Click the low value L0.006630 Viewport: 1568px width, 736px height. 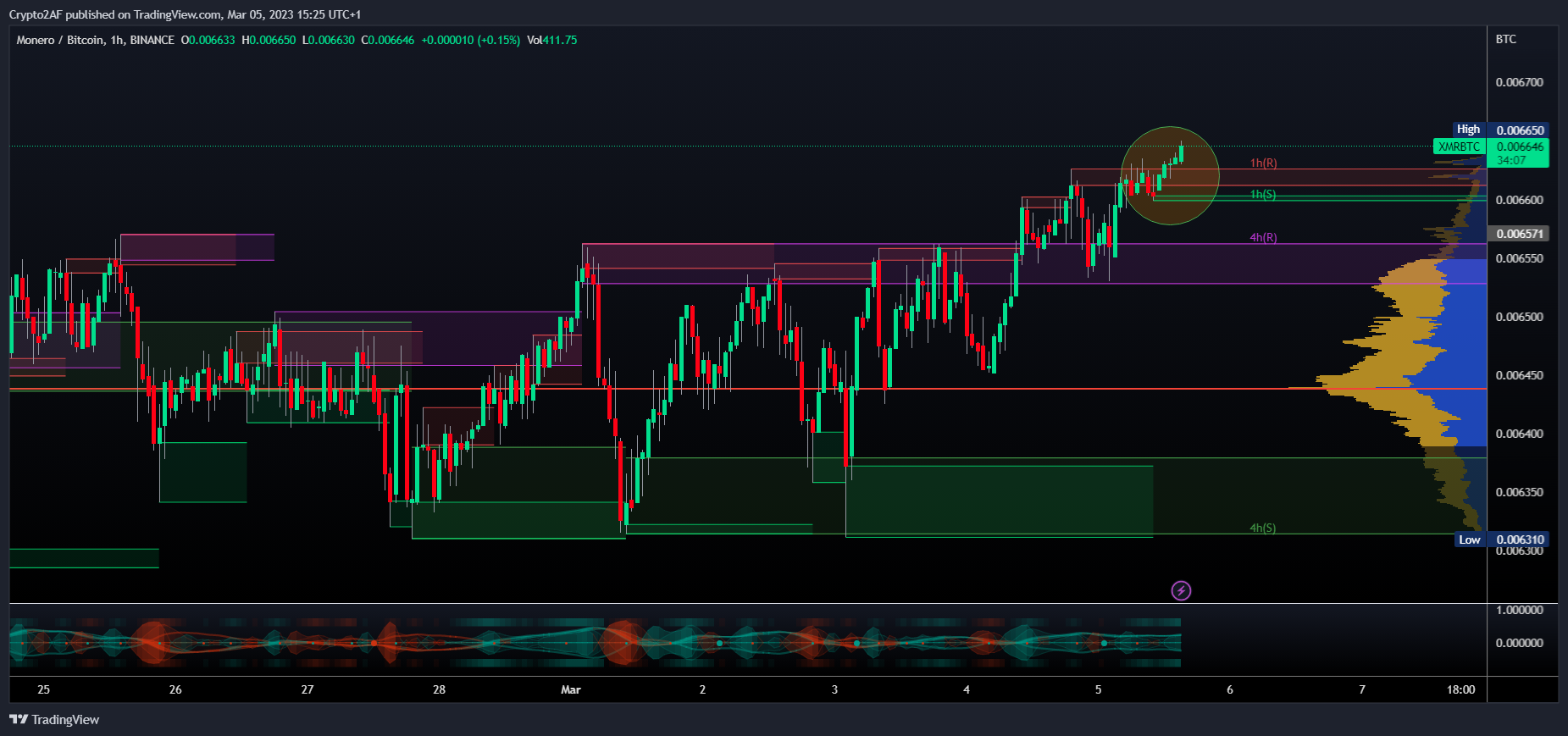click(329, 40)
